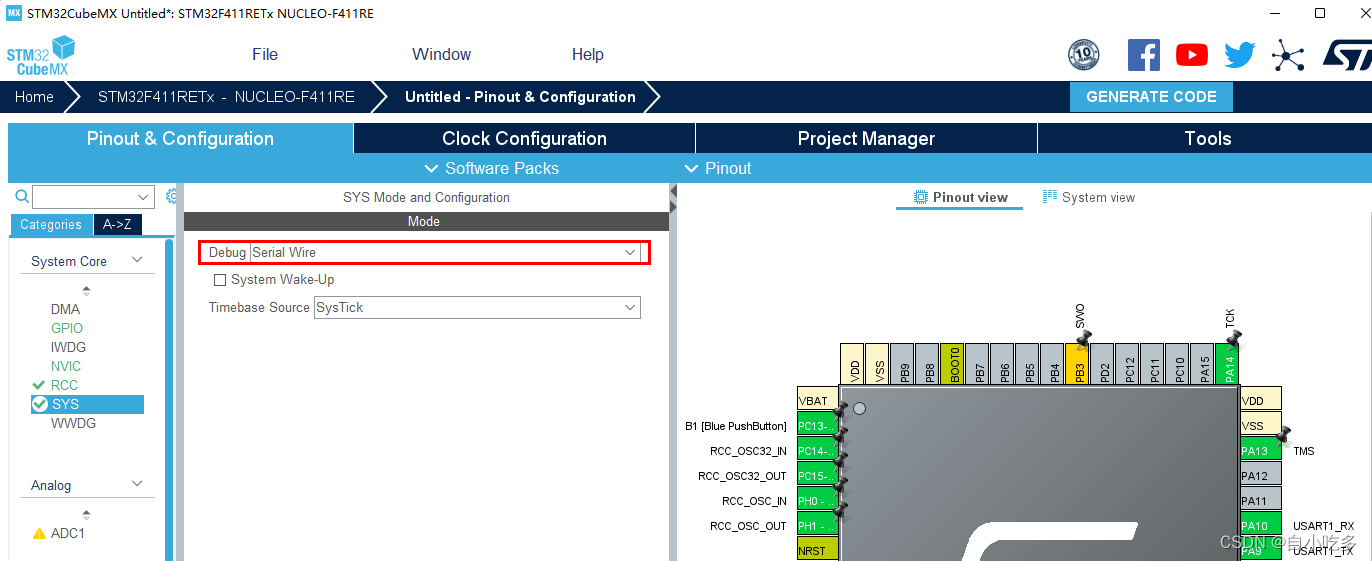This screenshot has height=561, width=1372.
Task: Open the Timebase Source dropdown
Action: (477, 307)
